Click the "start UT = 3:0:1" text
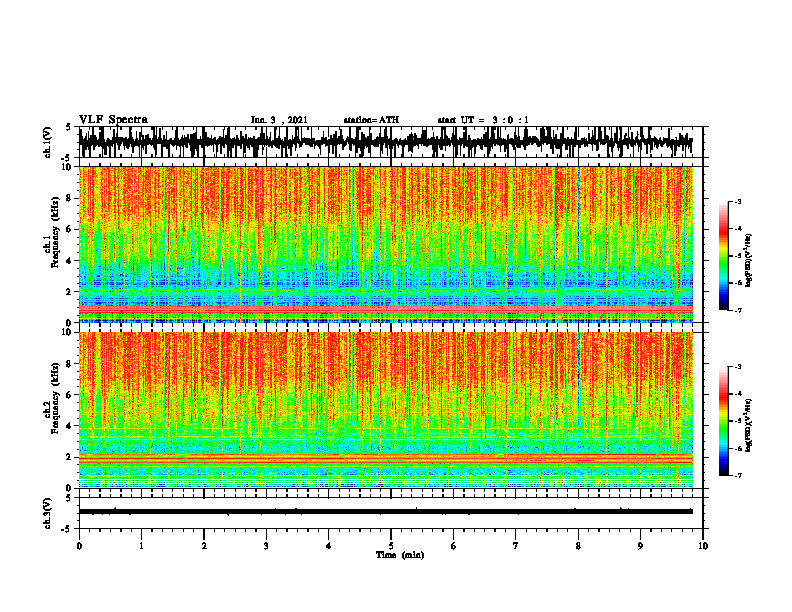The width and height of the screenshot is (792, 612). click(483, 120)
